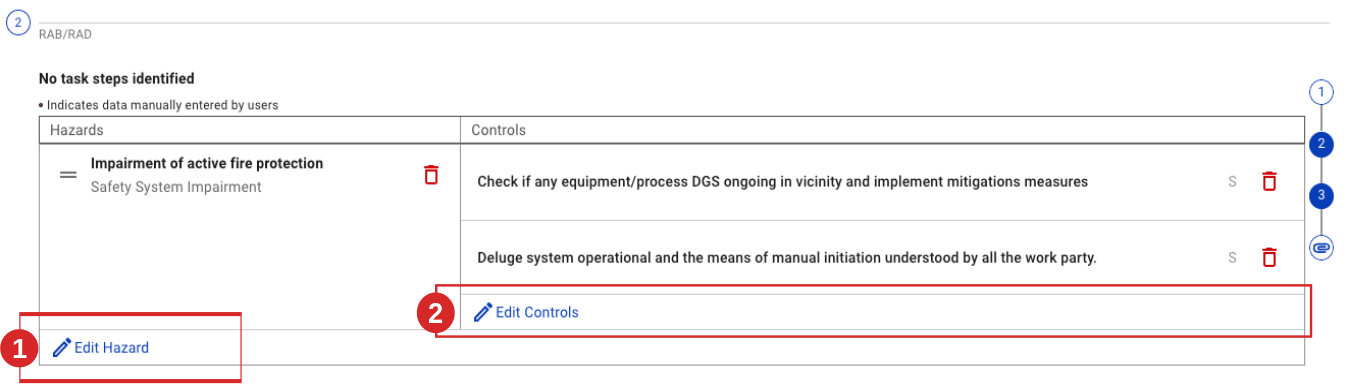Click the Edit Controls pencil icon

pyautogui.click(x=483, y=312)
